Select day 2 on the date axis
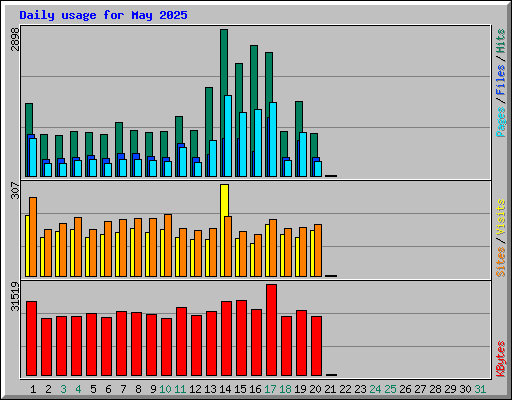Viewport: 512px width, 400px height. (48, 389)
